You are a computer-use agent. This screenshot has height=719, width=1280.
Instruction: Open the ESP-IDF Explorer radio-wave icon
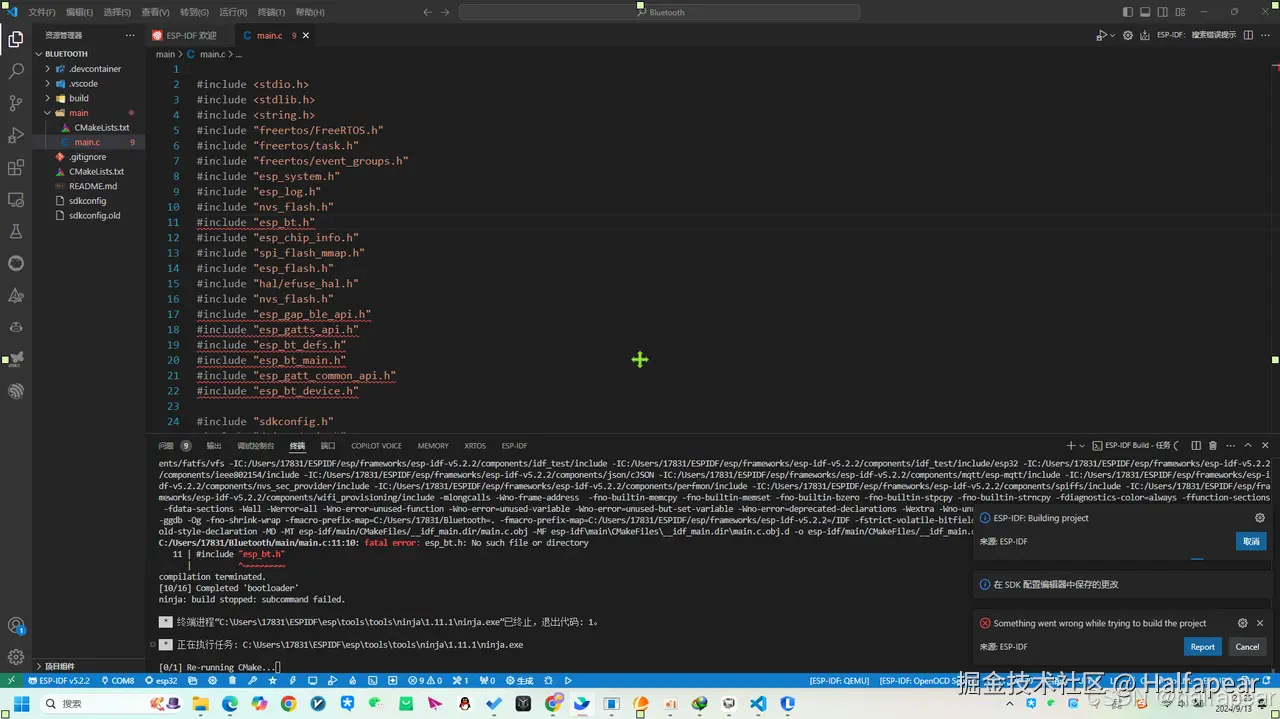(16, 391)
